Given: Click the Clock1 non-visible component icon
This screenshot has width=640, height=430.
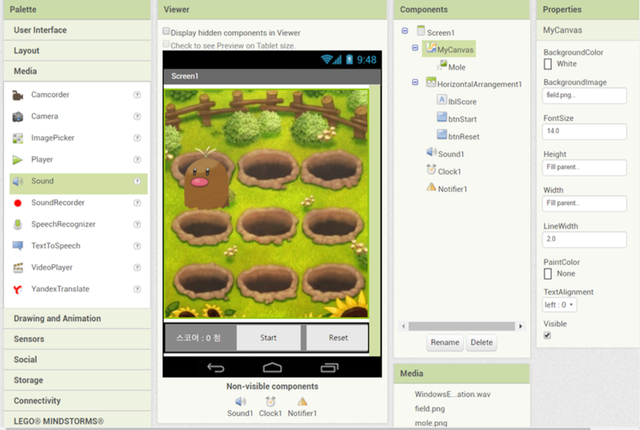Looking at the screenshot, I should click(x=270, y=401).
